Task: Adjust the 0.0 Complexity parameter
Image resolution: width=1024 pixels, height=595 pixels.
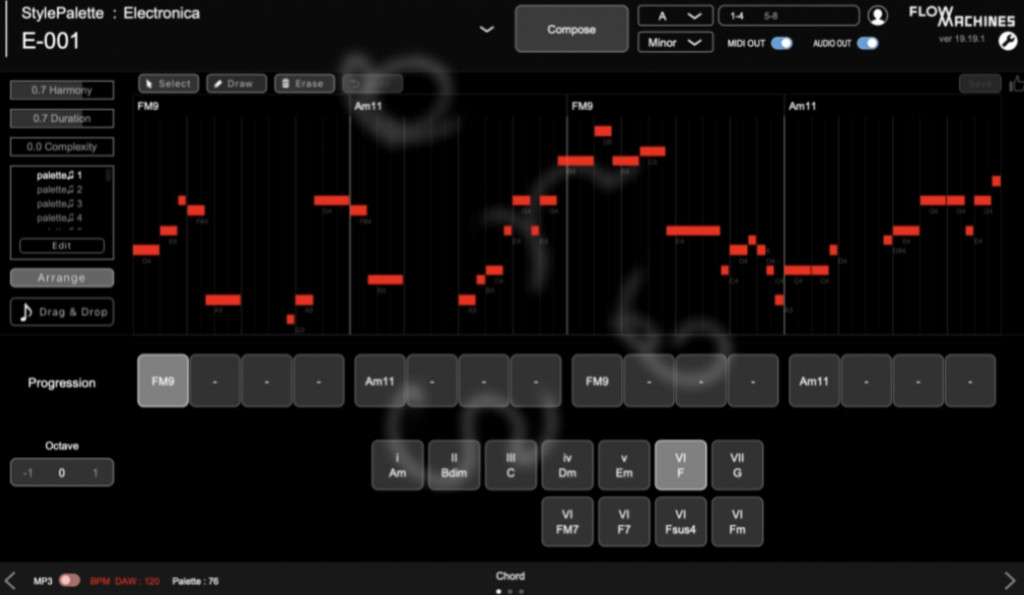Action: (62, 146)
